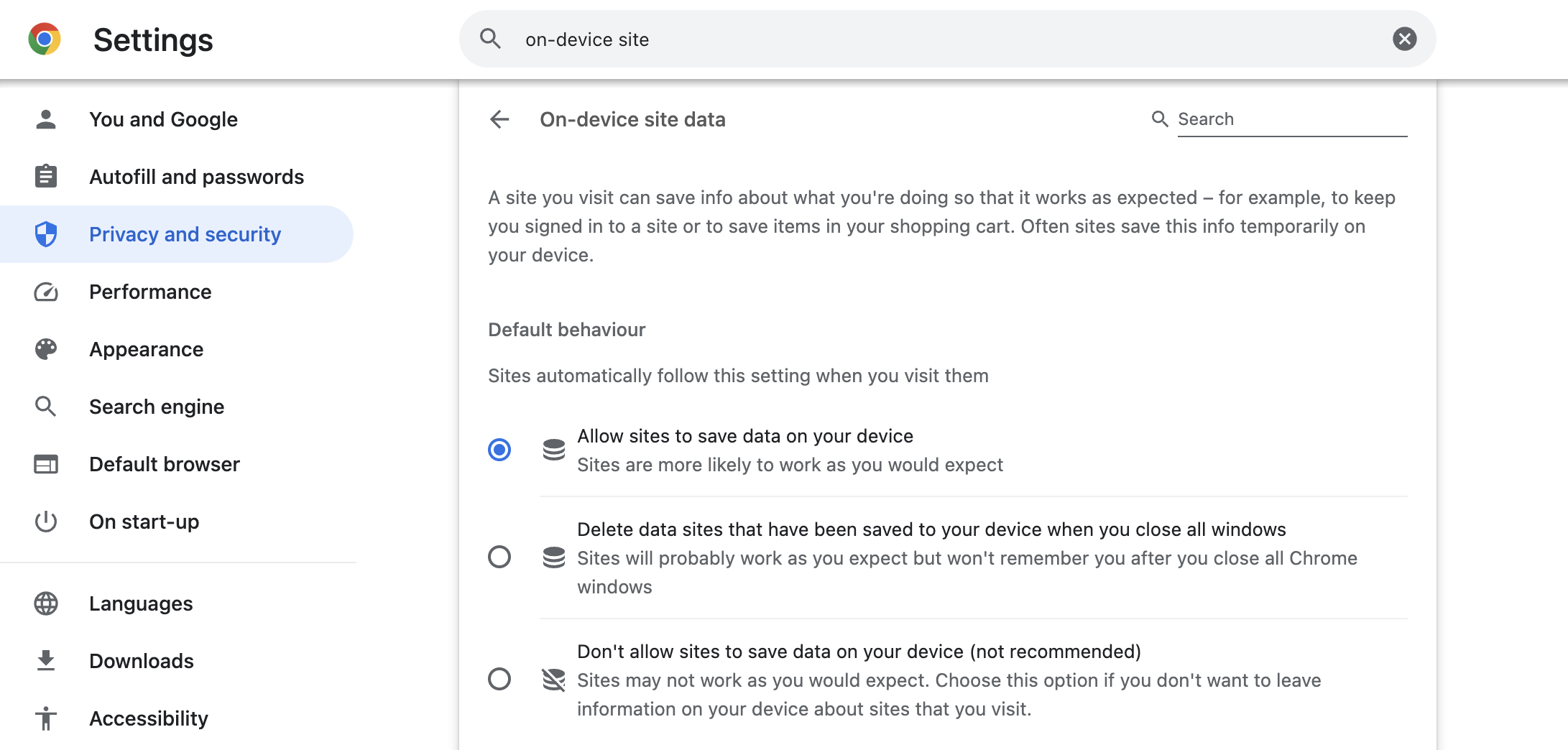
Task: Open Privacy and security section
Action: (x=185, y=234)
